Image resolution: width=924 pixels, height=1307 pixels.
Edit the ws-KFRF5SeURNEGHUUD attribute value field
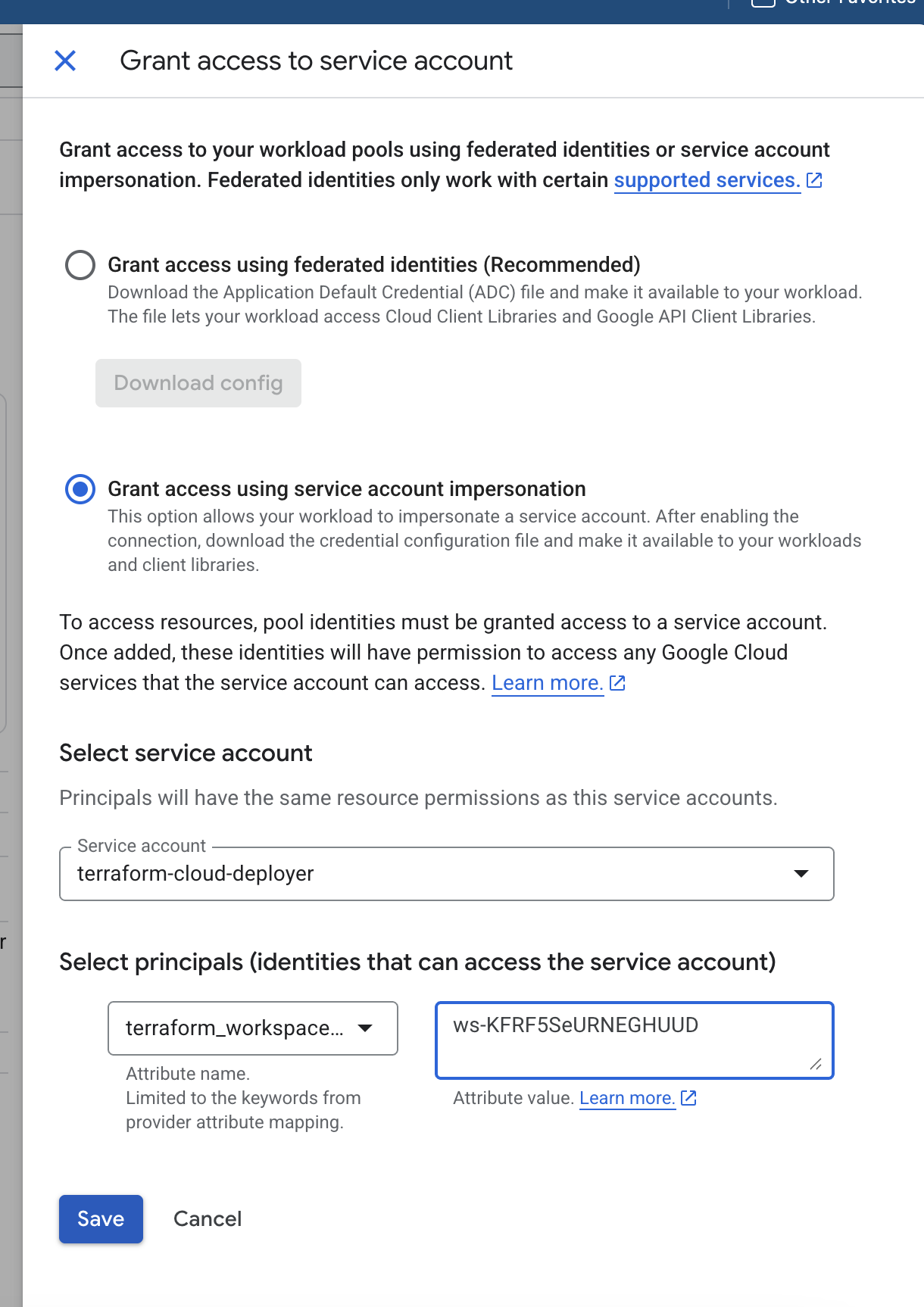coord(634,1039)
